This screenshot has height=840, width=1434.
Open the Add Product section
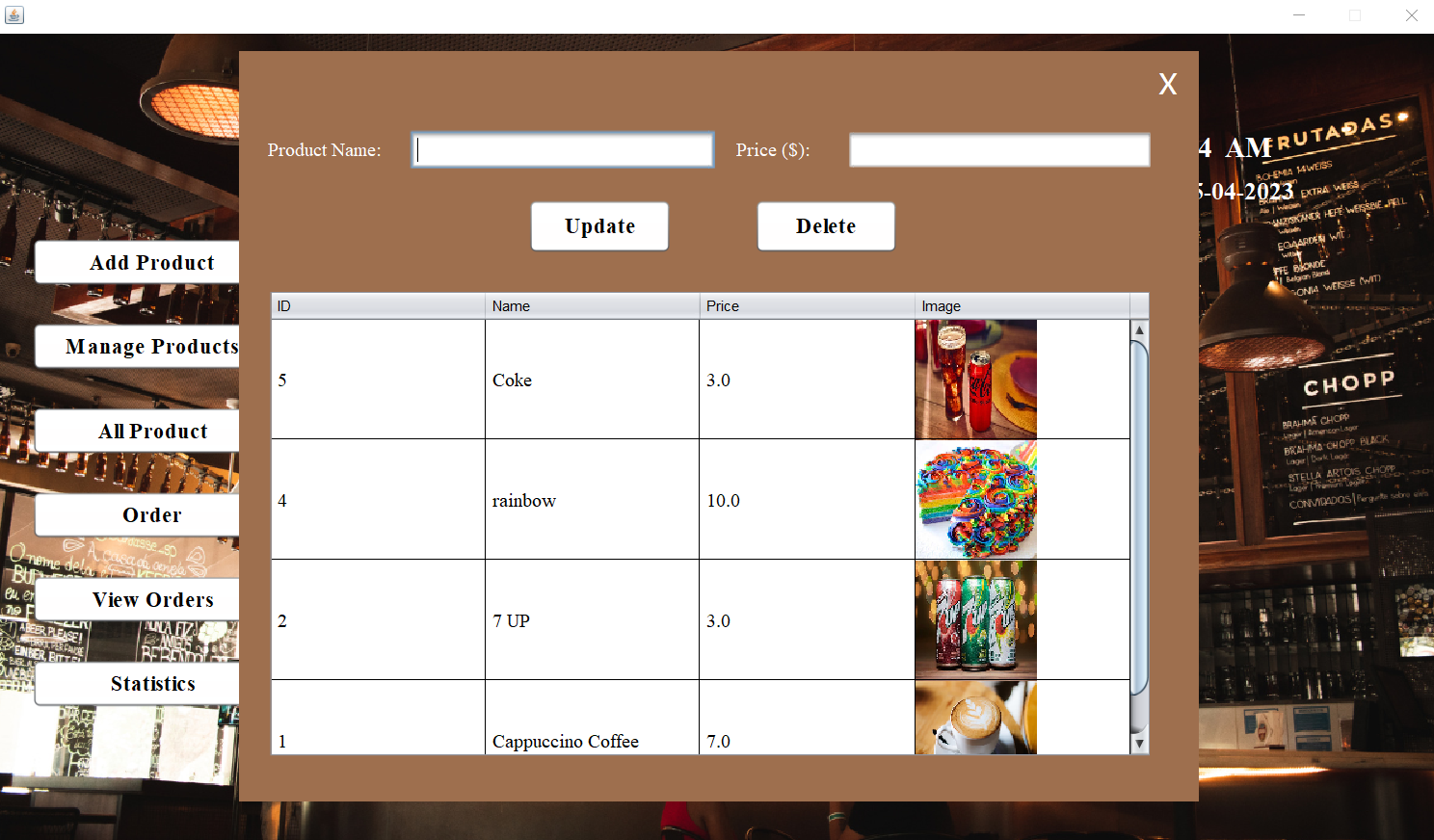click(137, 262)
